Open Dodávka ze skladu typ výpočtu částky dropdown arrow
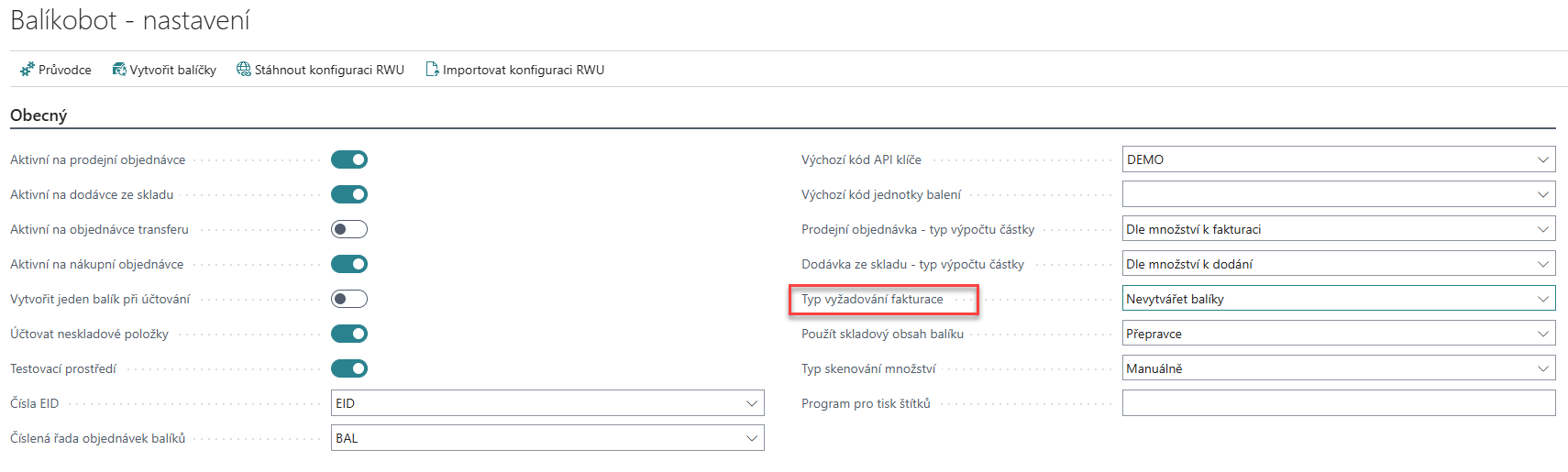The width and height of the screenshot is (1568, 472). (x=1543, y=264)
